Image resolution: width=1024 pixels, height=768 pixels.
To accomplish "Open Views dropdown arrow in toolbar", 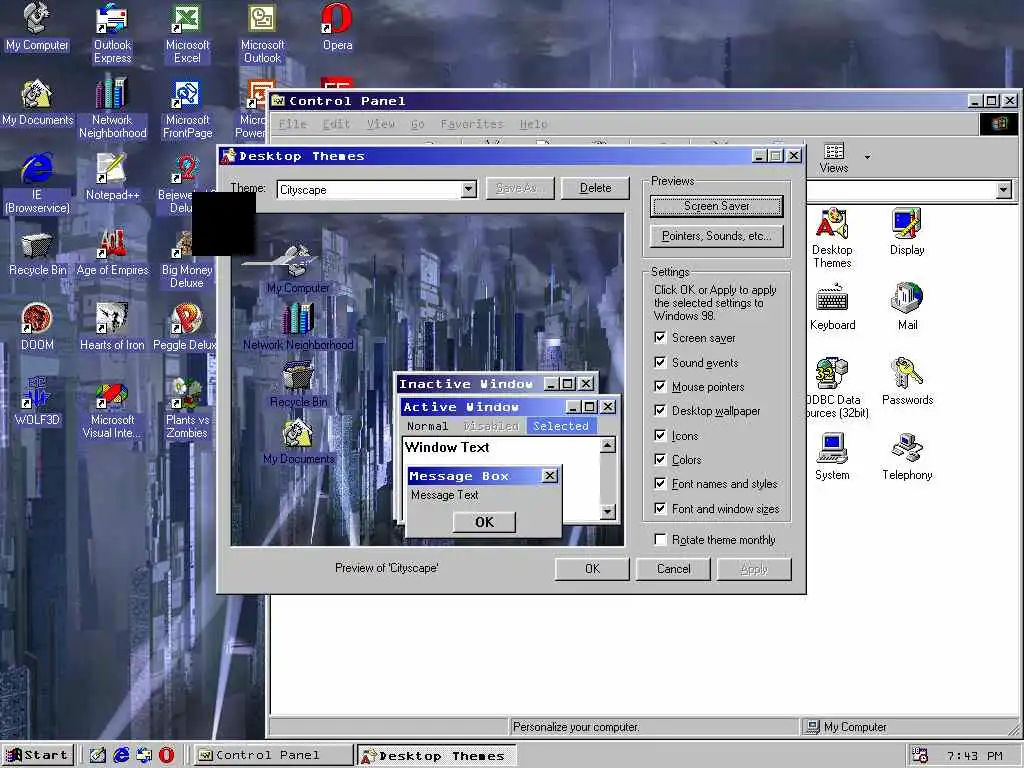I will point(867,157).
